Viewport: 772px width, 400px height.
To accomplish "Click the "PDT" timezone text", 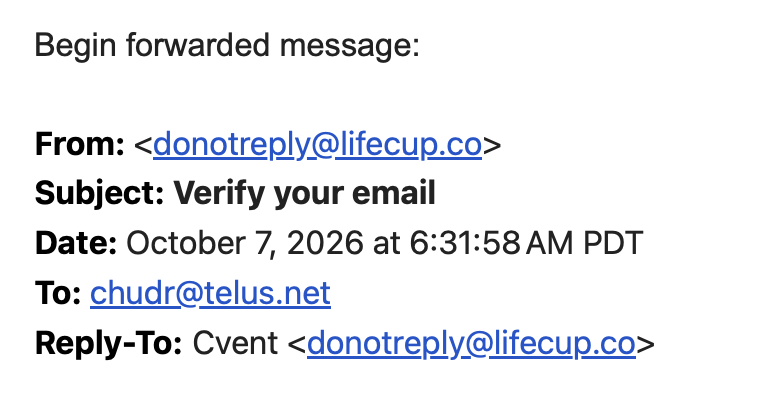I will pos(613,244).
